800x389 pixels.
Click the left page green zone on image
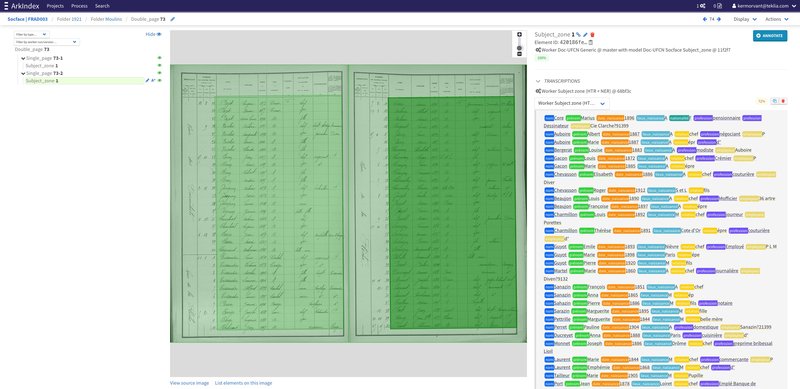(x=279, y=212)
